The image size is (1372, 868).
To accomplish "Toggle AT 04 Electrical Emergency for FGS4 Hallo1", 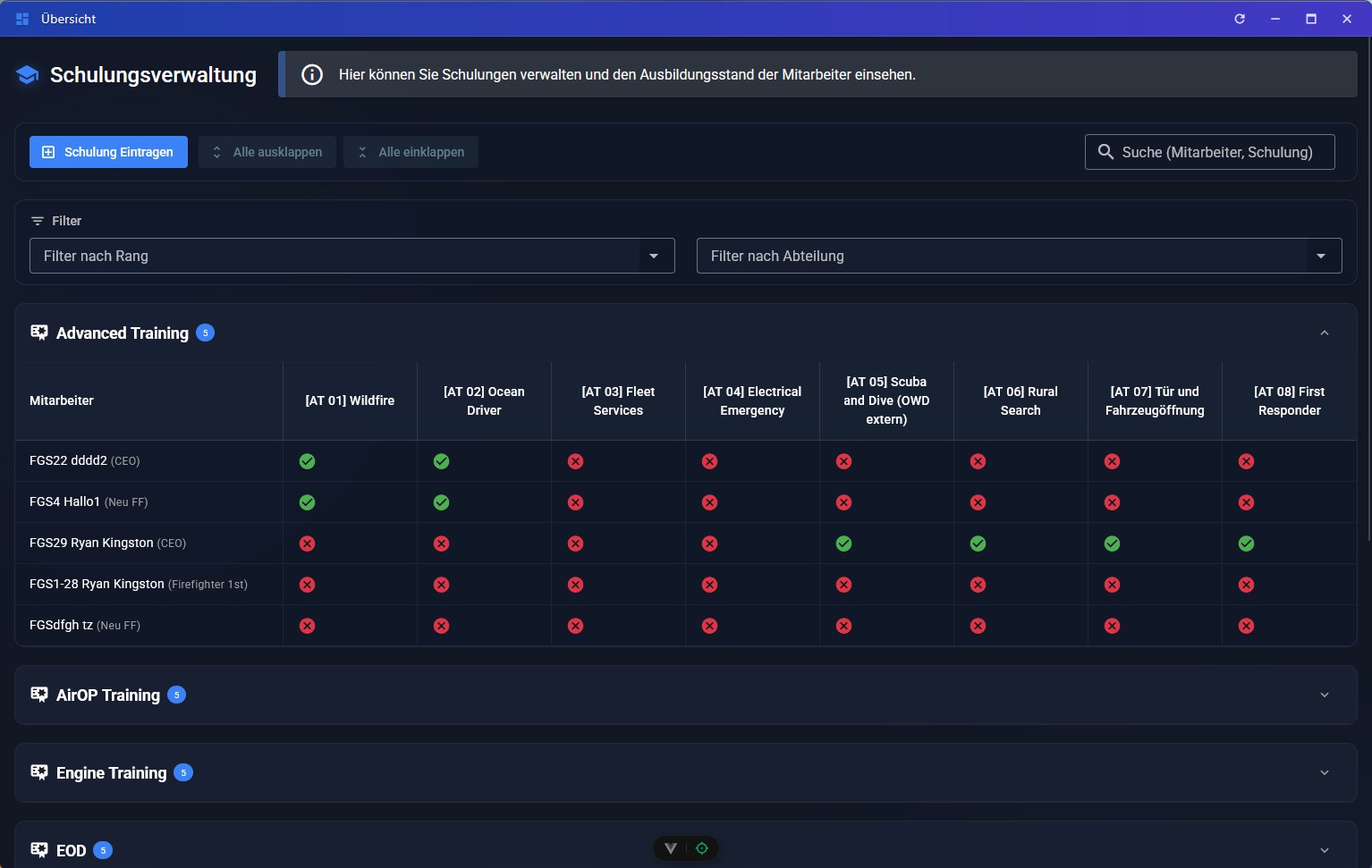I will [709, 502].
